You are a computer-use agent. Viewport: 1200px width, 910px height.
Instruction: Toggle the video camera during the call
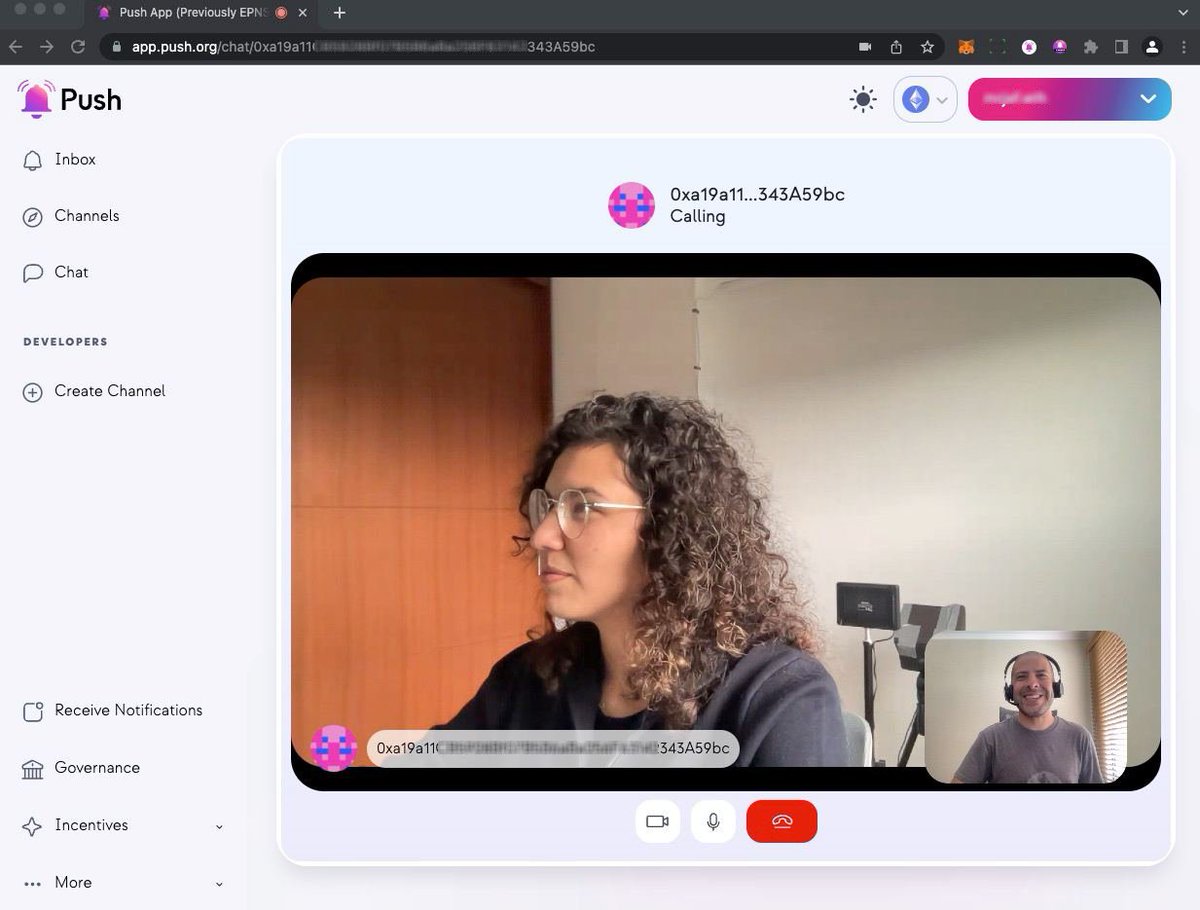(x=657, y=822)
